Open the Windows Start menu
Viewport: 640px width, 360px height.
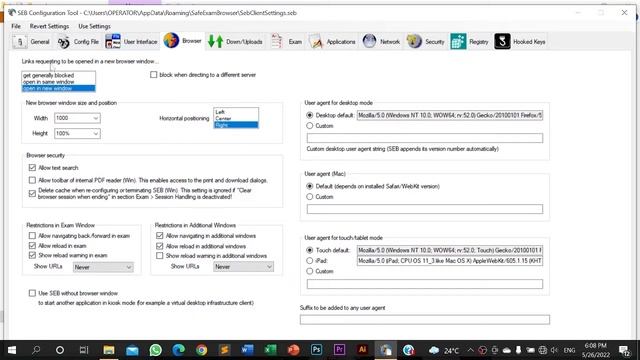point(12,350)
